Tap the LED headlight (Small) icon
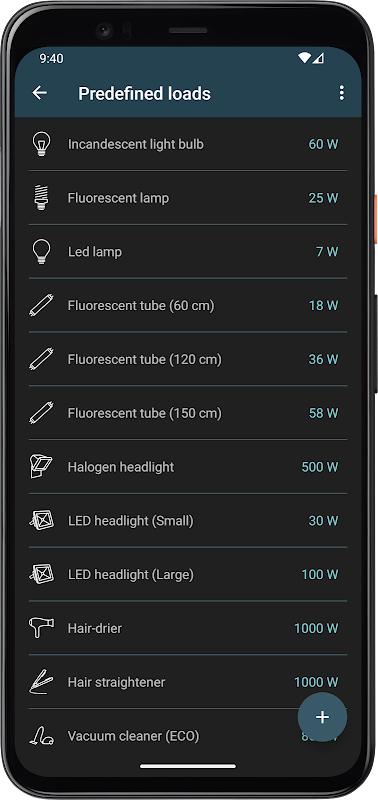The width and height of the screenshot is (378, 800). (x=41, y=520)
